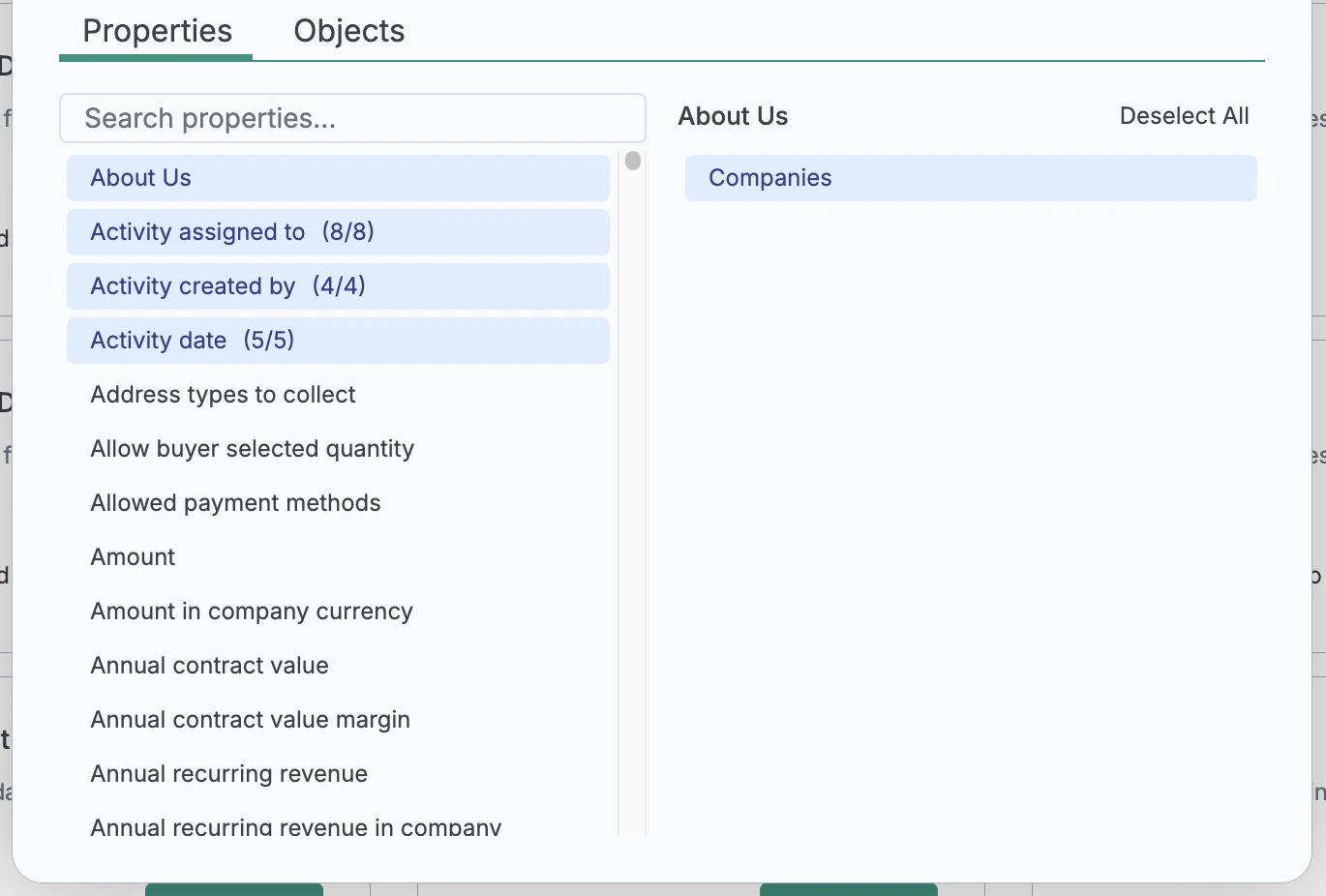Select the Amount property
Viewport: 1326px width, 896px height.
coord(133,556)
